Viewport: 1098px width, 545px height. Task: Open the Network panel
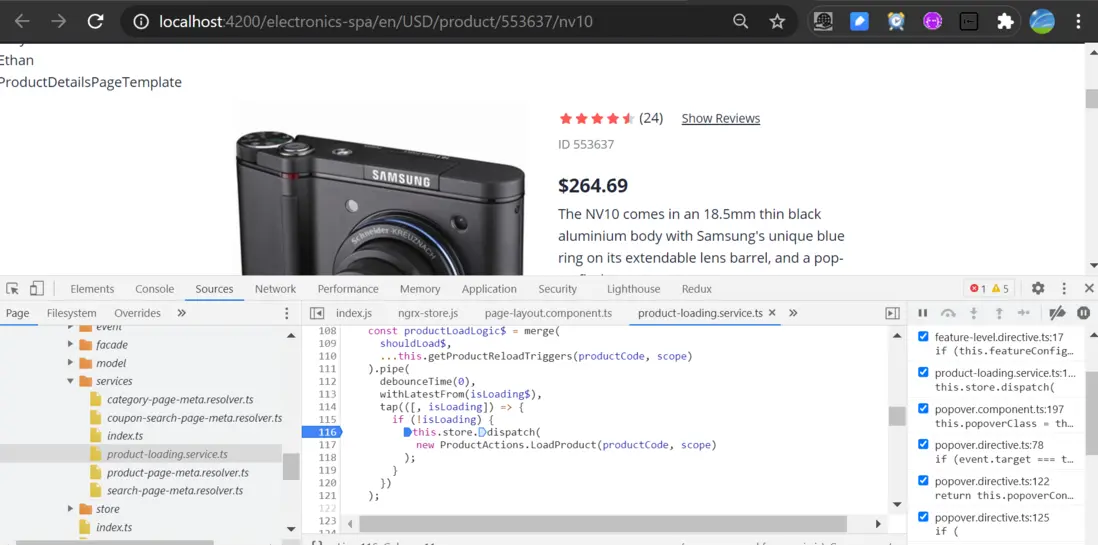pos(275,289)
